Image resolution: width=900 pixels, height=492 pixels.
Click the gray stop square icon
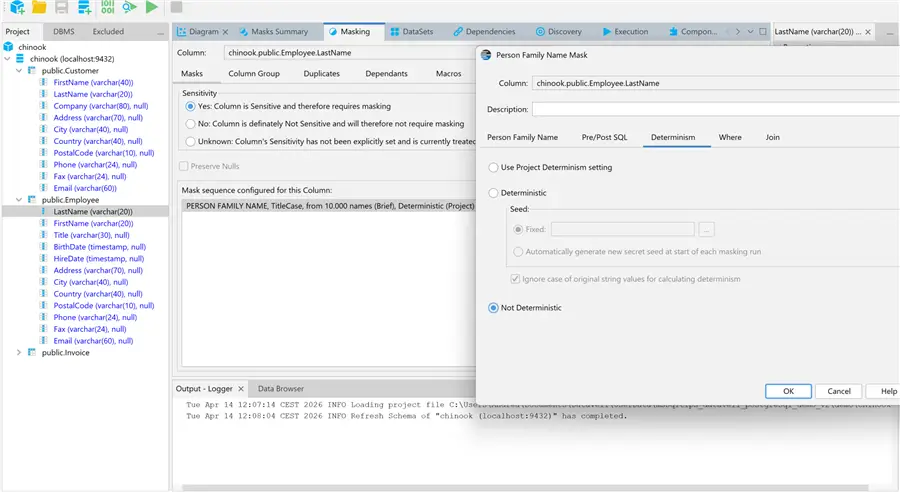click(176, 7)
